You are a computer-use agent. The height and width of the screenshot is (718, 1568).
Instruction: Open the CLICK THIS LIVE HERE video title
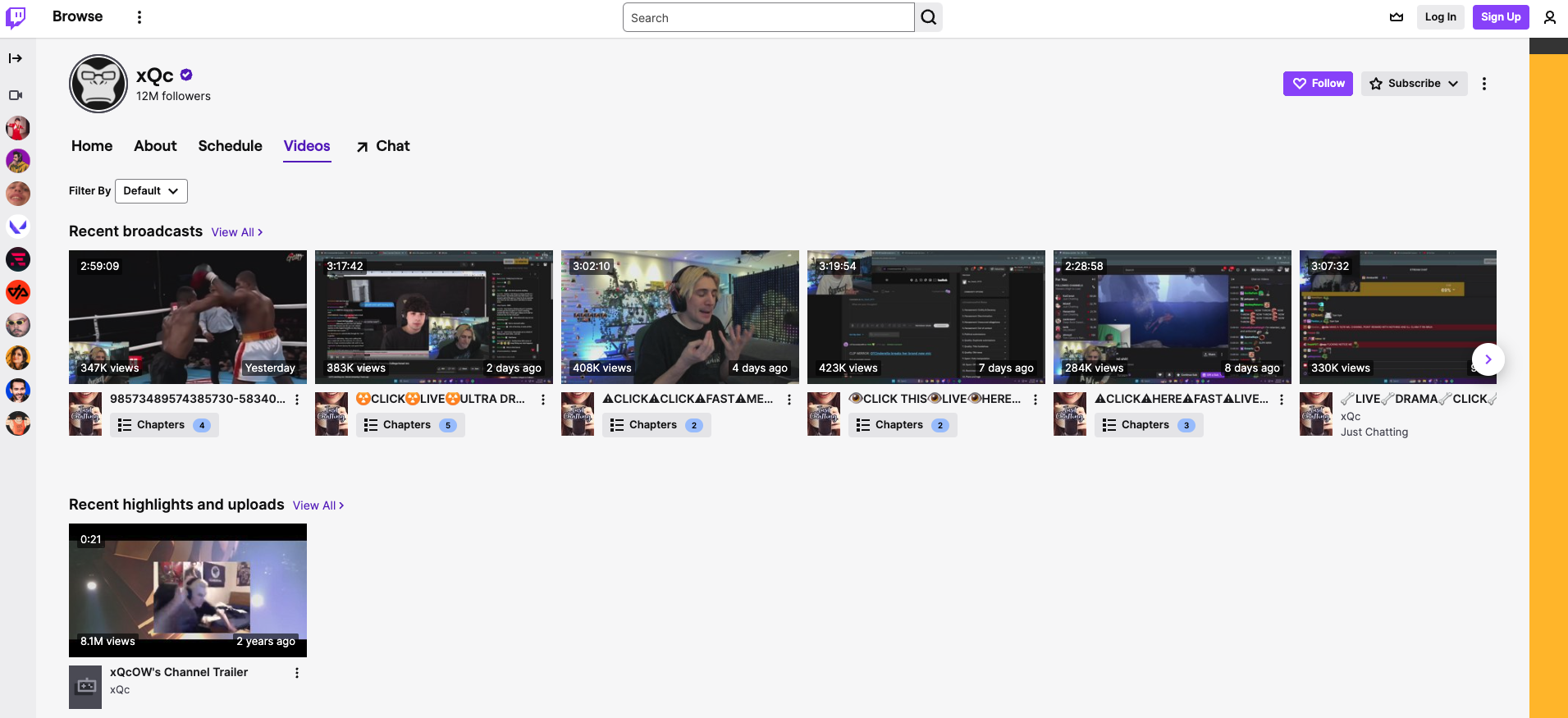pyautogui.click(x=935, y=399)
